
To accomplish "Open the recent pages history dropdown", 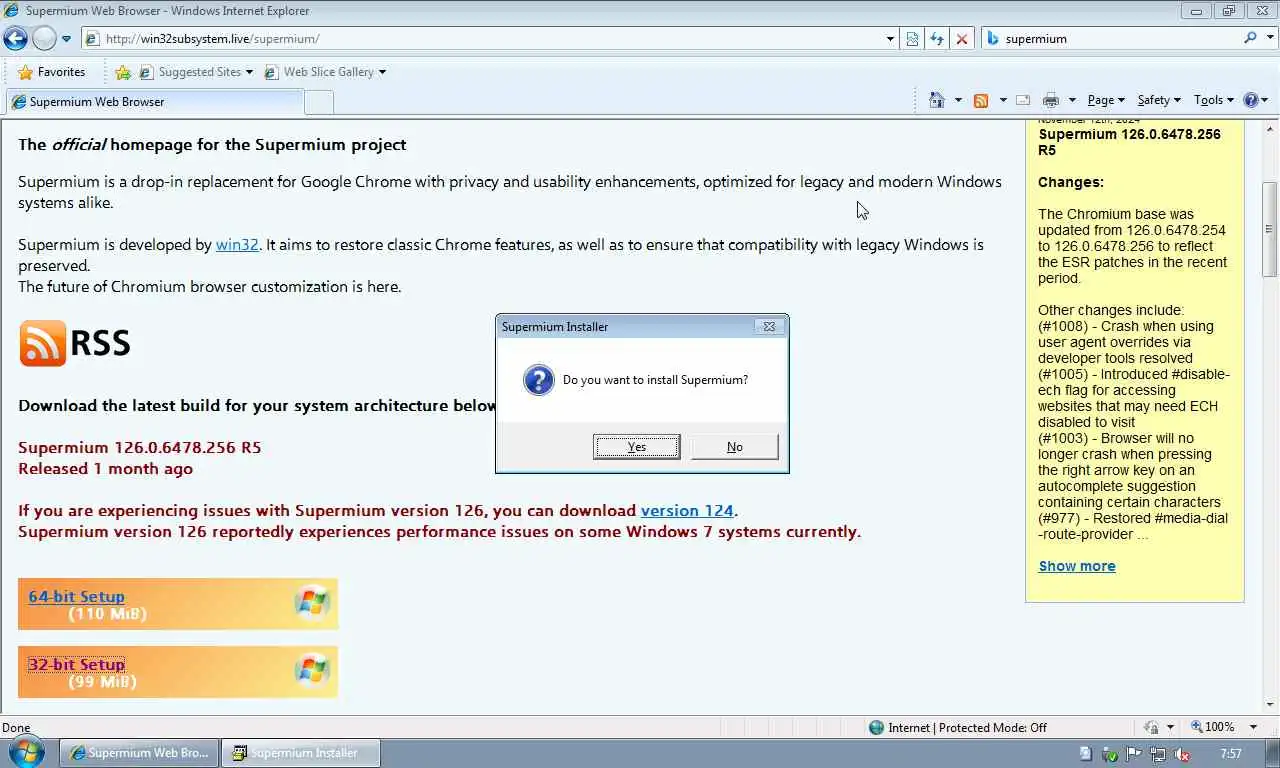I will [x=66, y=39].
